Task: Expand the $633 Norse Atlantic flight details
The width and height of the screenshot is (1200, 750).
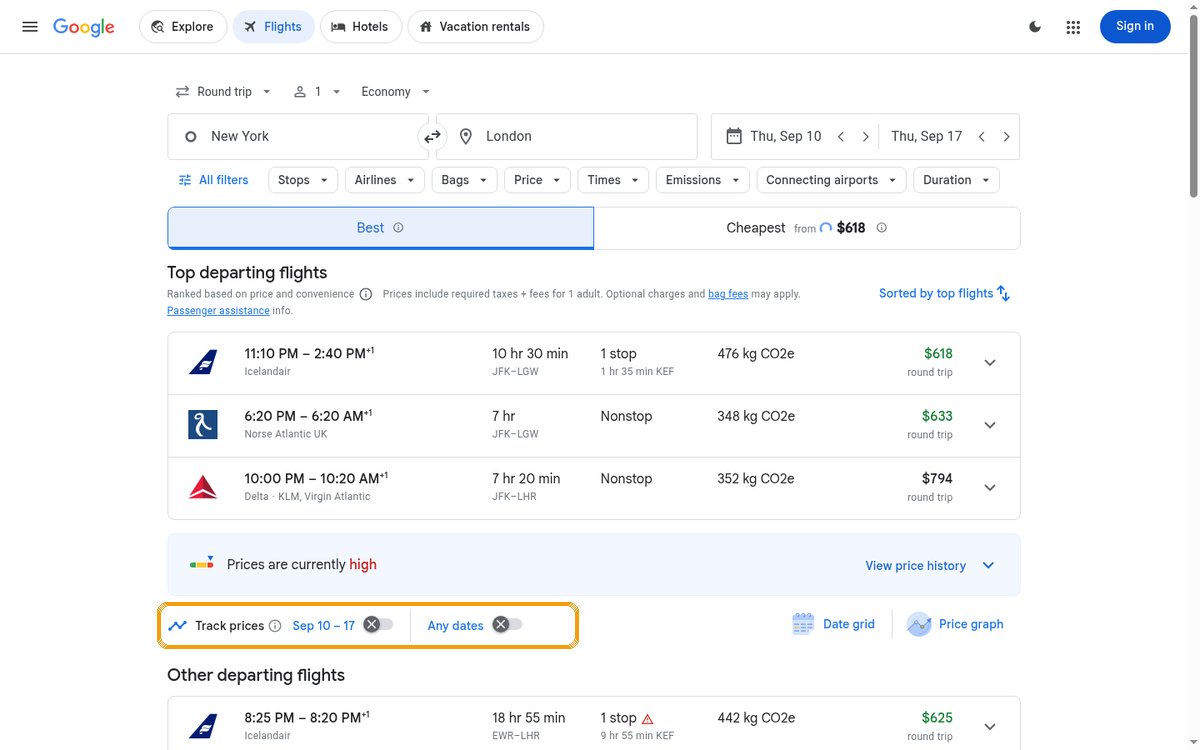Action: (x=990, y=425)
